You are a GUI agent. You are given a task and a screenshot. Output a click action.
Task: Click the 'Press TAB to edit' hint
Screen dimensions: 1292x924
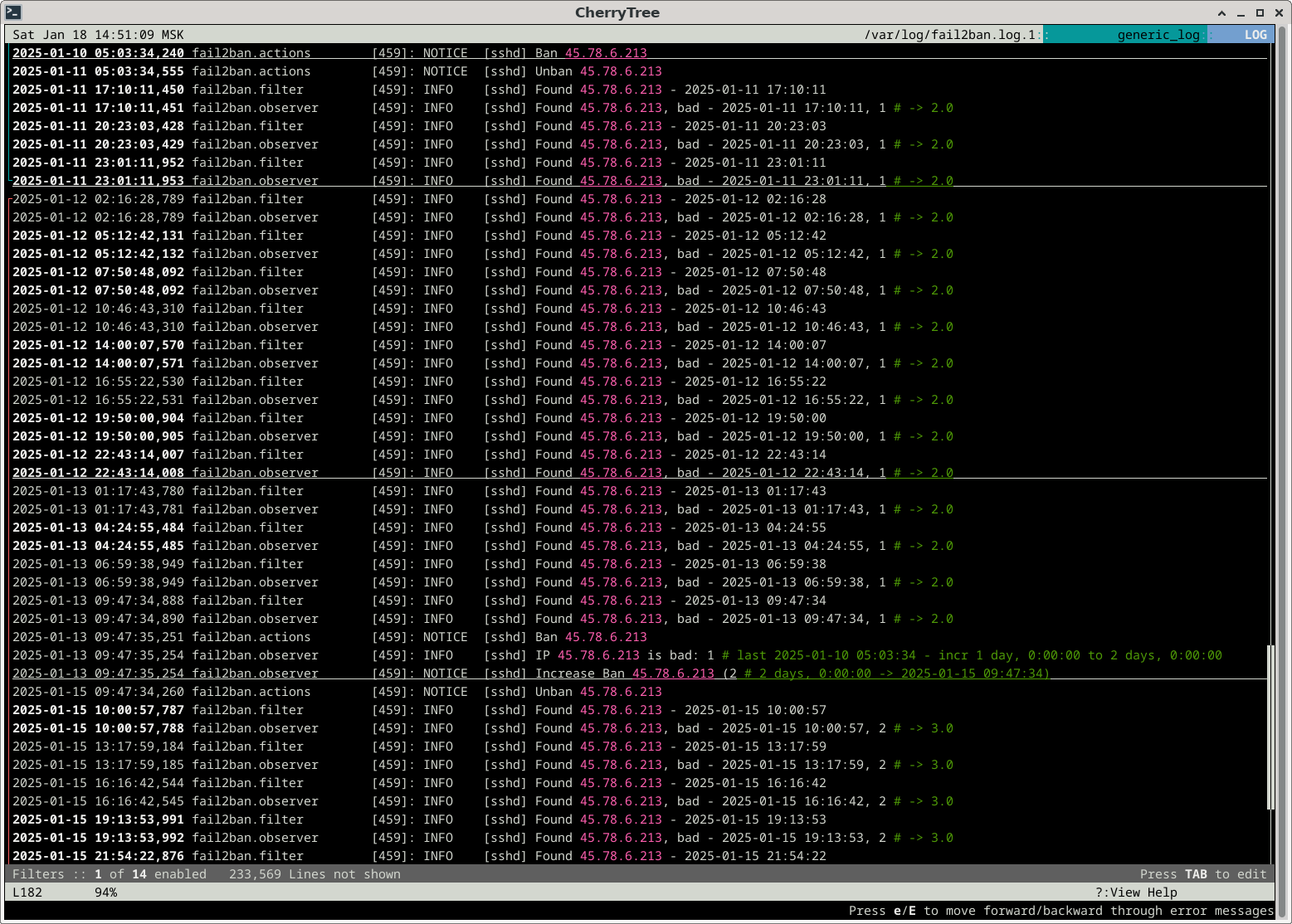1202,874
